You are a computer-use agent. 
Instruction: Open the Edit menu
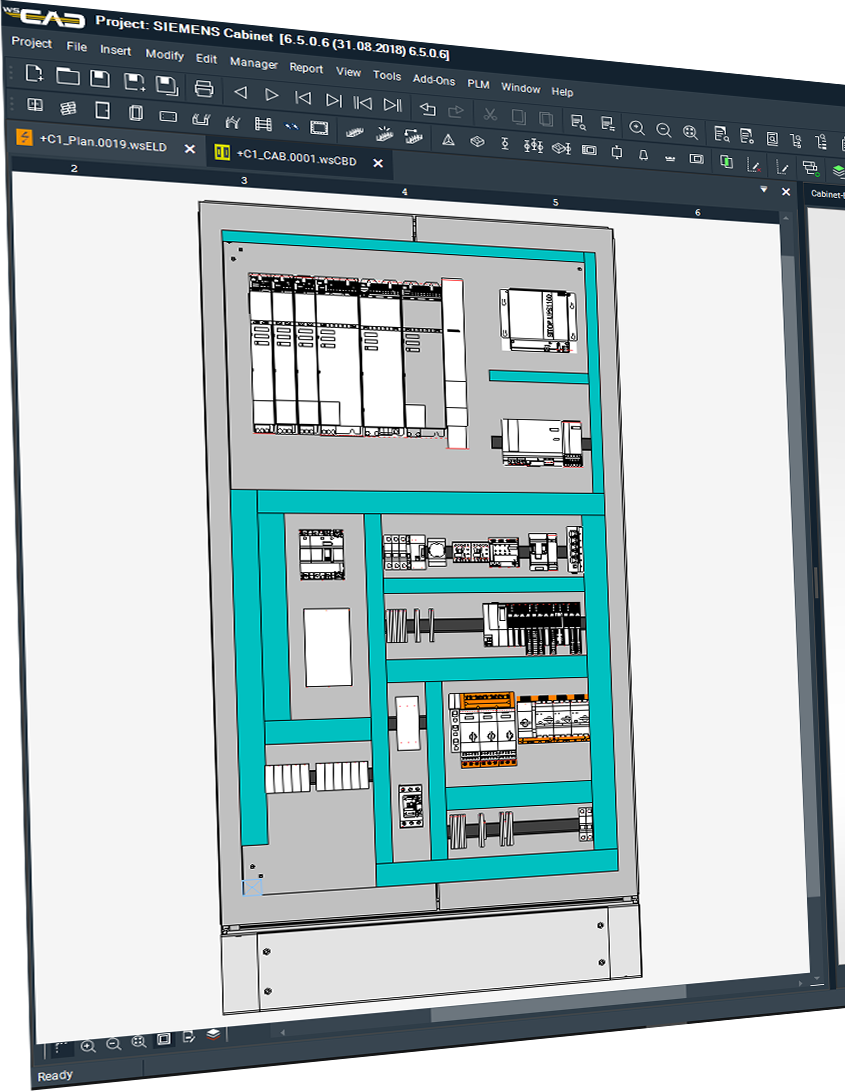click(x=206, y=58)
